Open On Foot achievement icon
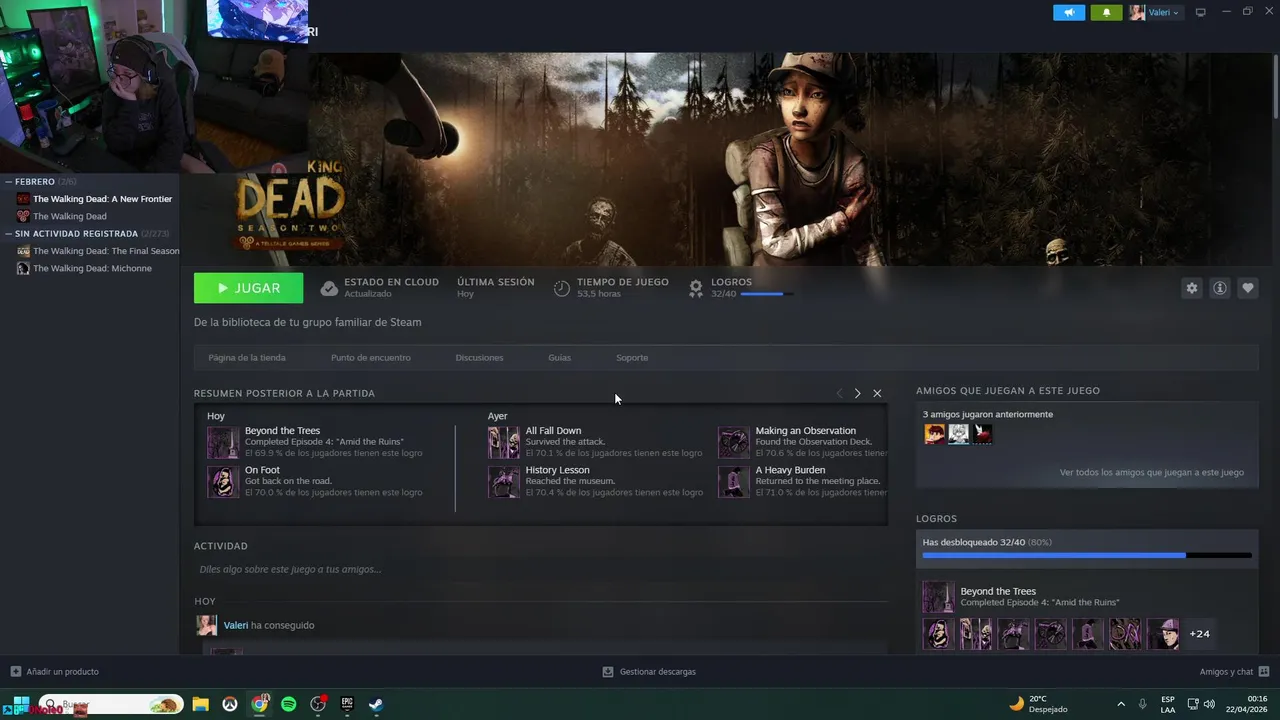1280x720 pixels. 223,482
